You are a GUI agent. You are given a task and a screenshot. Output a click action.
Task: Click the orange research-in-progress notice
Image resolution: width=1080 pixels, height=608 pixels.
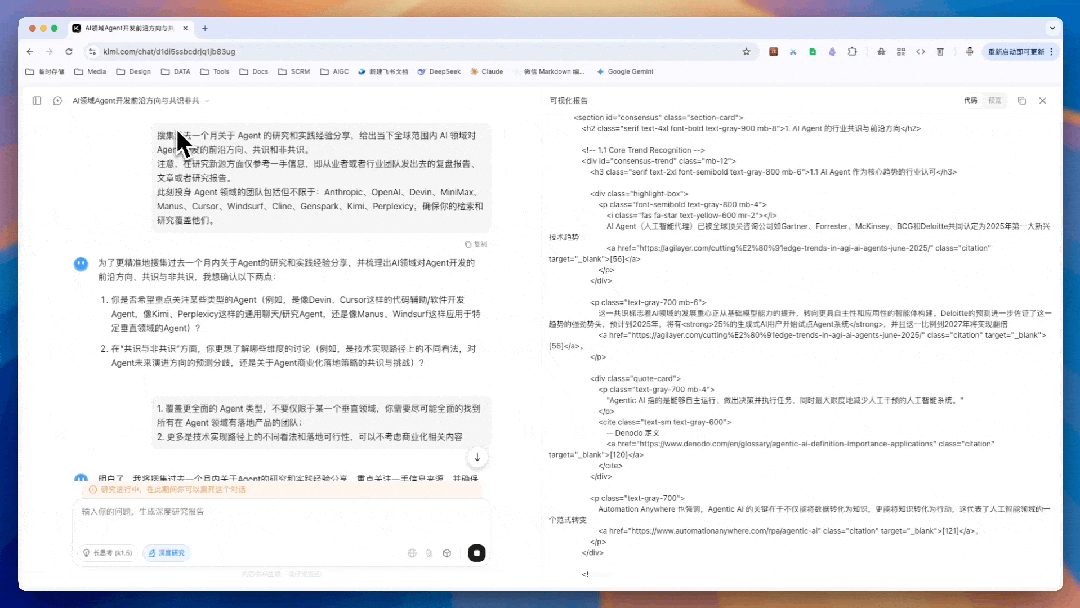pyautogui.click(x=281, y=490)
